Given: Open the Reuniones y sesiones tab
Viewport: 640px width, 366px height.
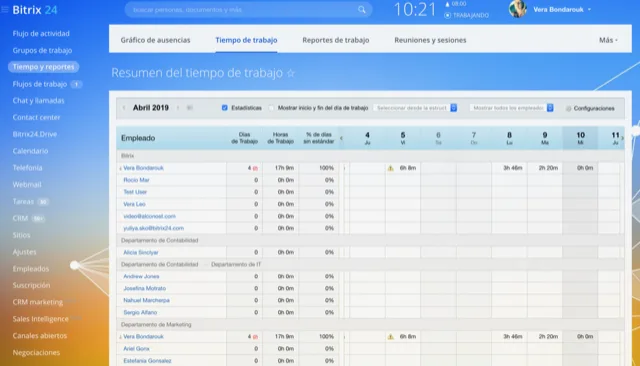Looking at the screenshot, I should [x=430, y=40].
